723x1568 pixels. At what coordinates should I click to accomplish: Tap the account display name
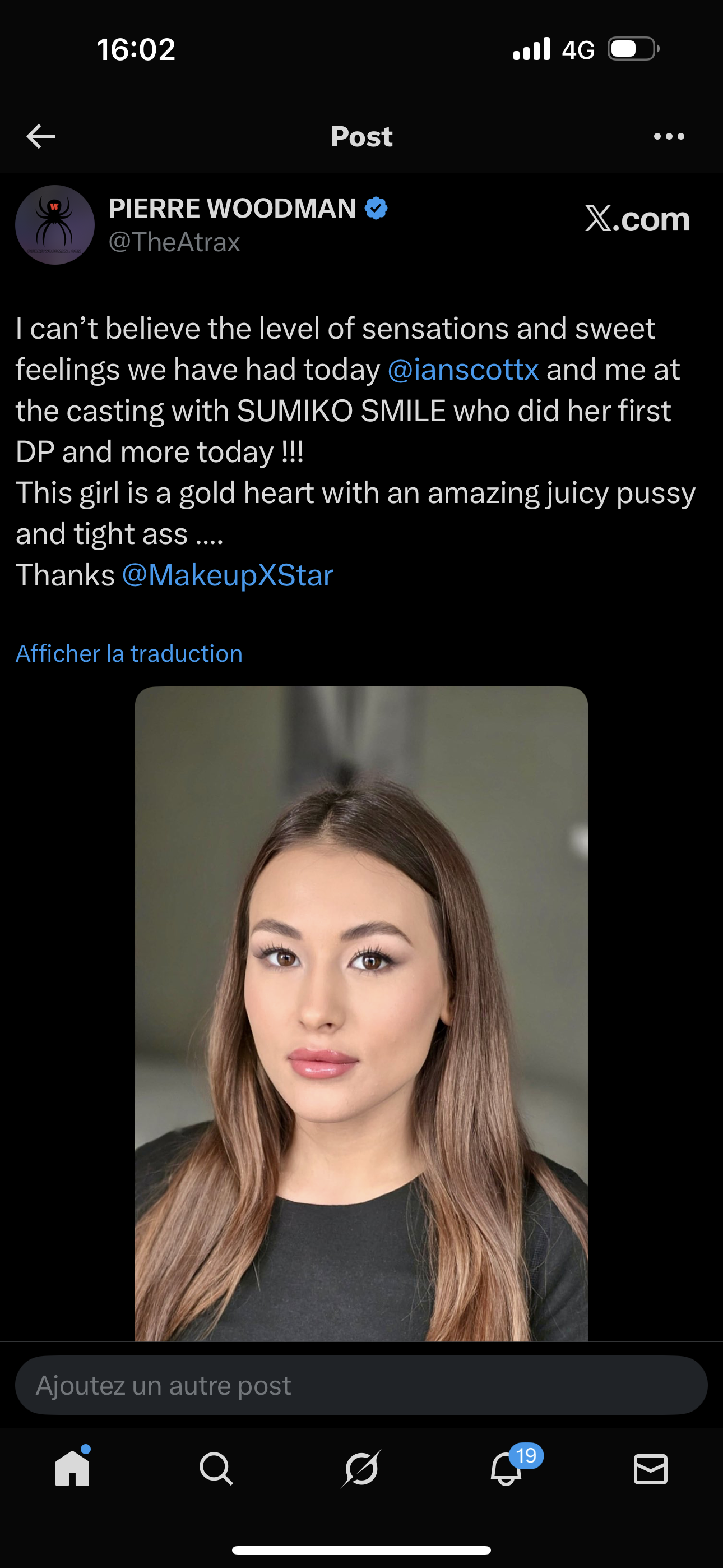click(x=232, y=208)
